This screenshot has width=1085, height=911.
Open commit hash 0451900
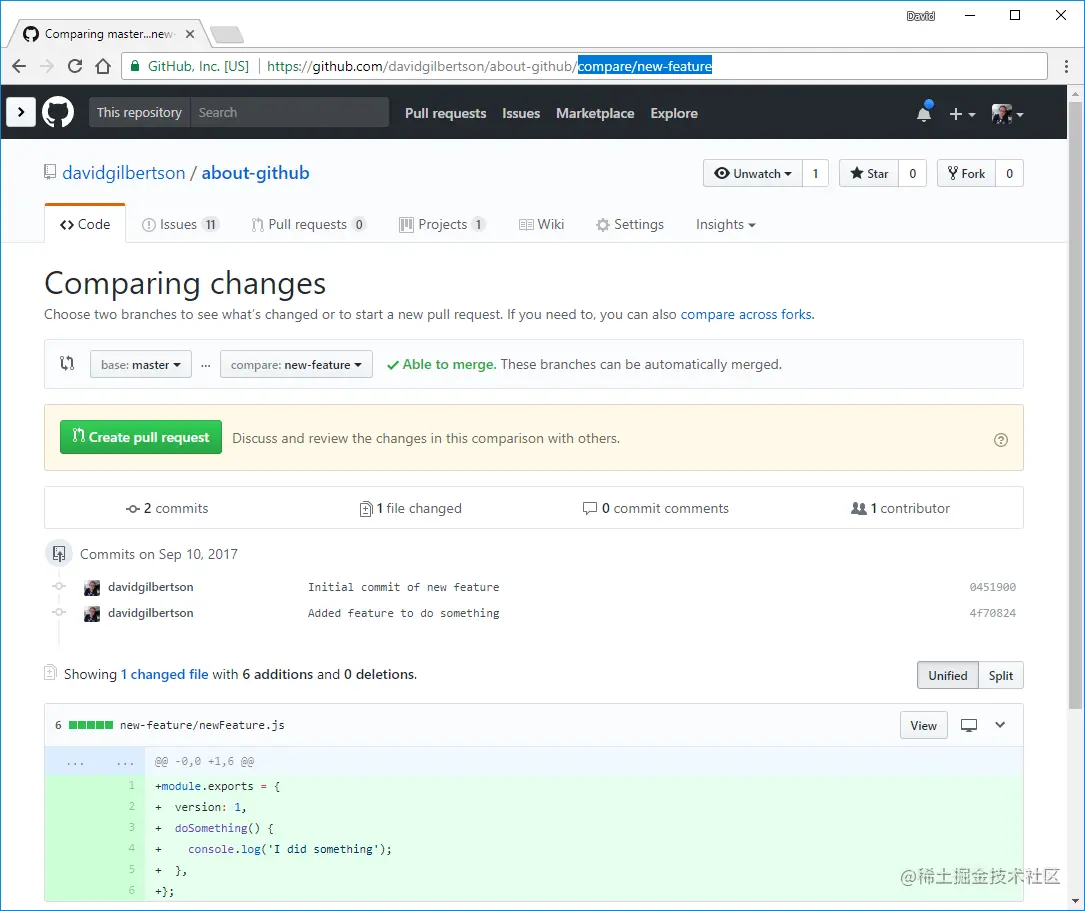point(992,587)
